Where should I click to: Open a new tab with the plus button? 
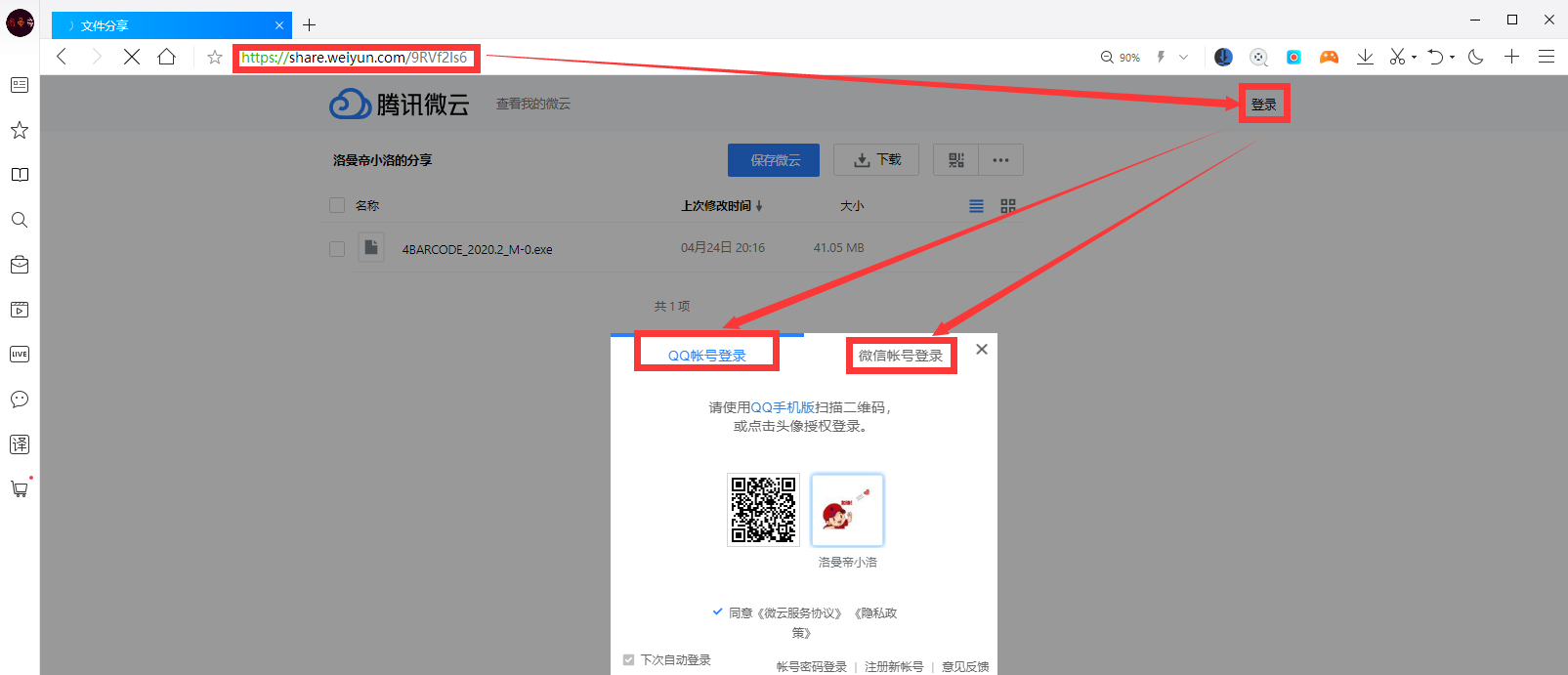point(309,25)
